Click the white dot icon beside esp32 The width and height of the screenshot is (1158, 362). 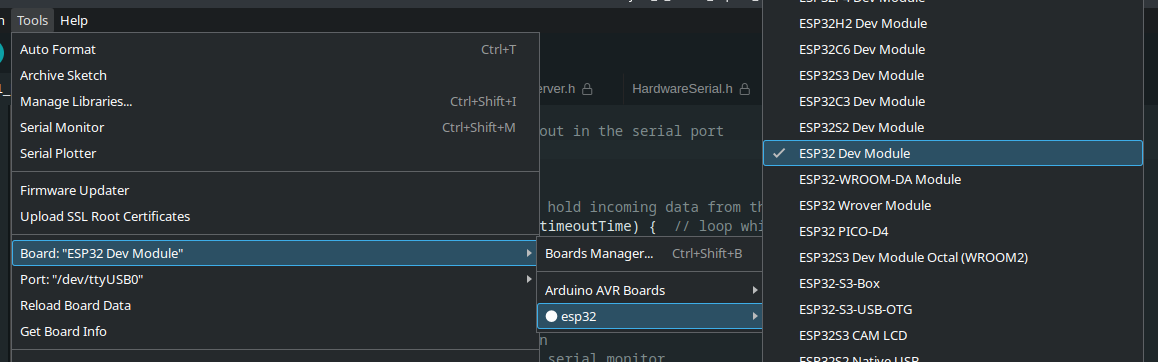(x=551, y=316)
